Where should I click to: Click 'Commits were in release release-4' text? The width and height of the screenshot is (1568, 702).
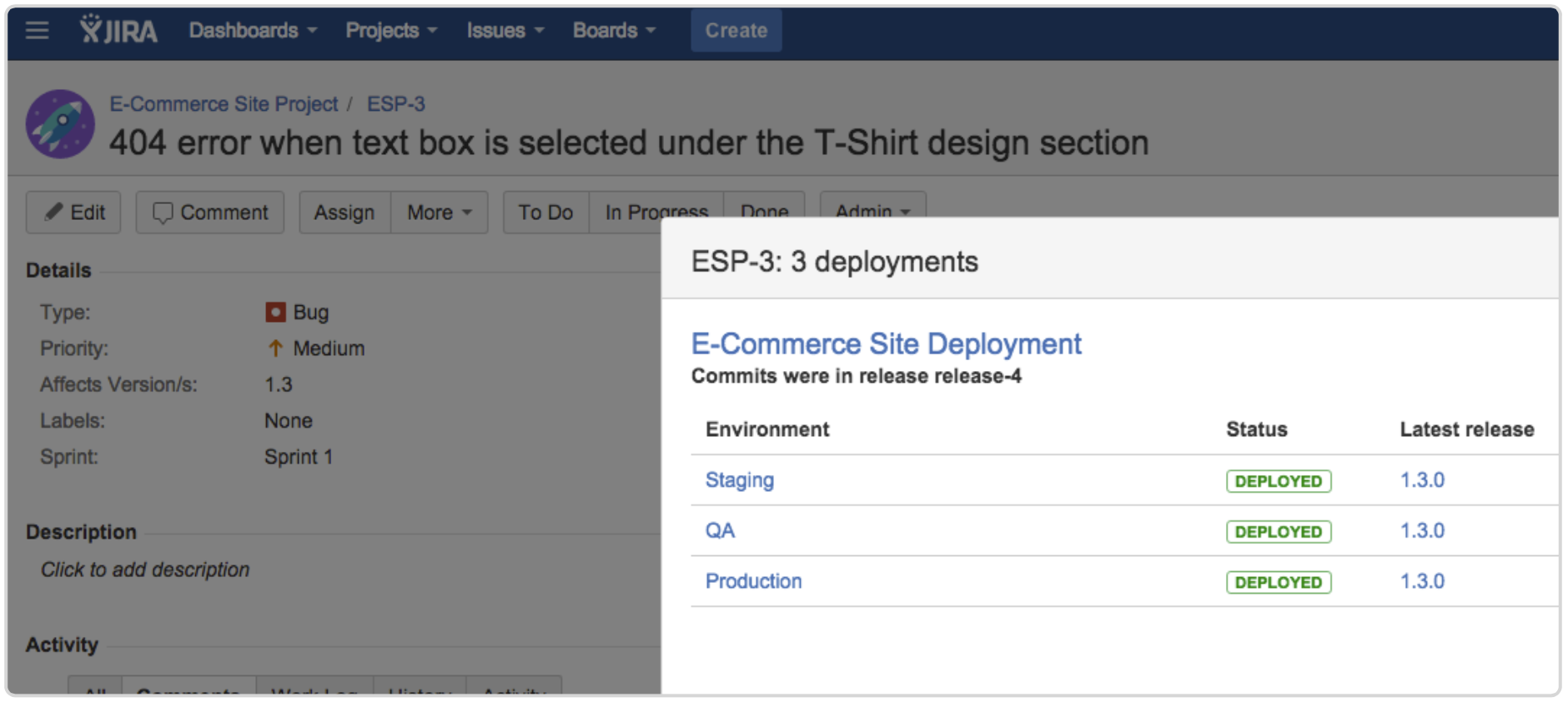[857, 376]
